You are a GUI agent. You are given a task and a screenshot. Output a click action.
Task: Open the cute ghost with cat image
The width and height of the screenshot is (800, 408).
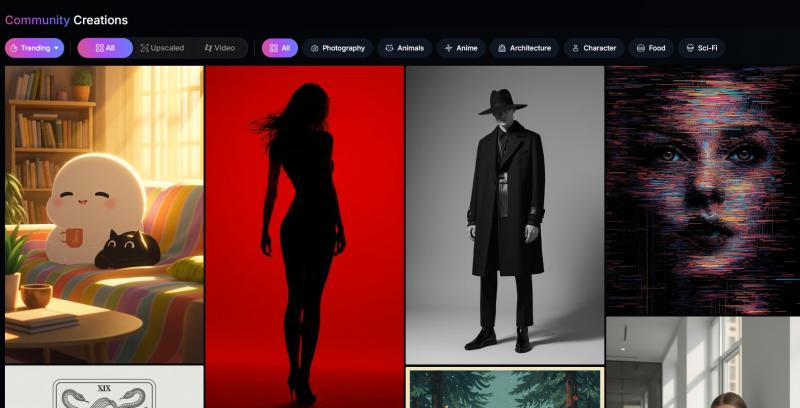(104, 213)
